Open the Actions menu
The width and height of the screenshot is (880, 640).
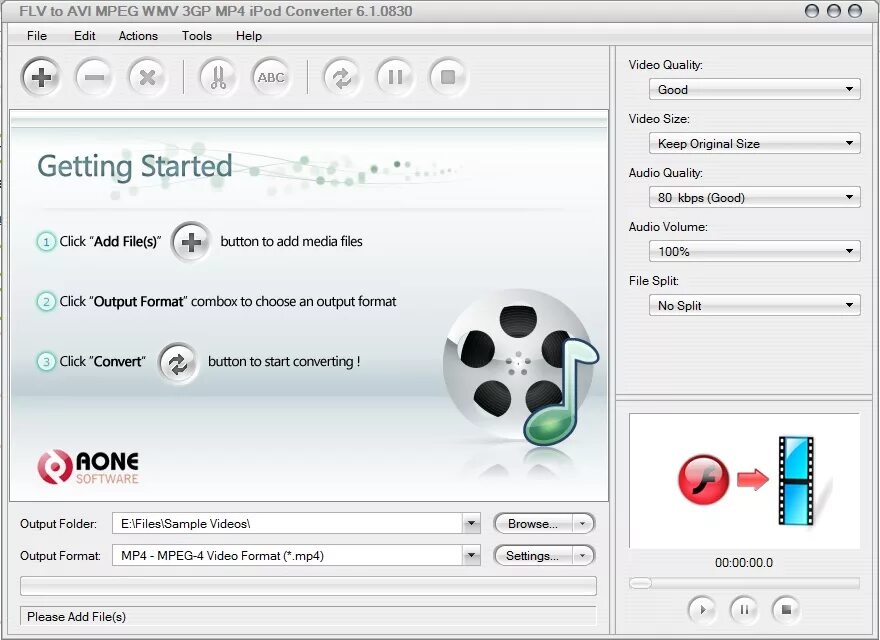click(x=138, y=36)
